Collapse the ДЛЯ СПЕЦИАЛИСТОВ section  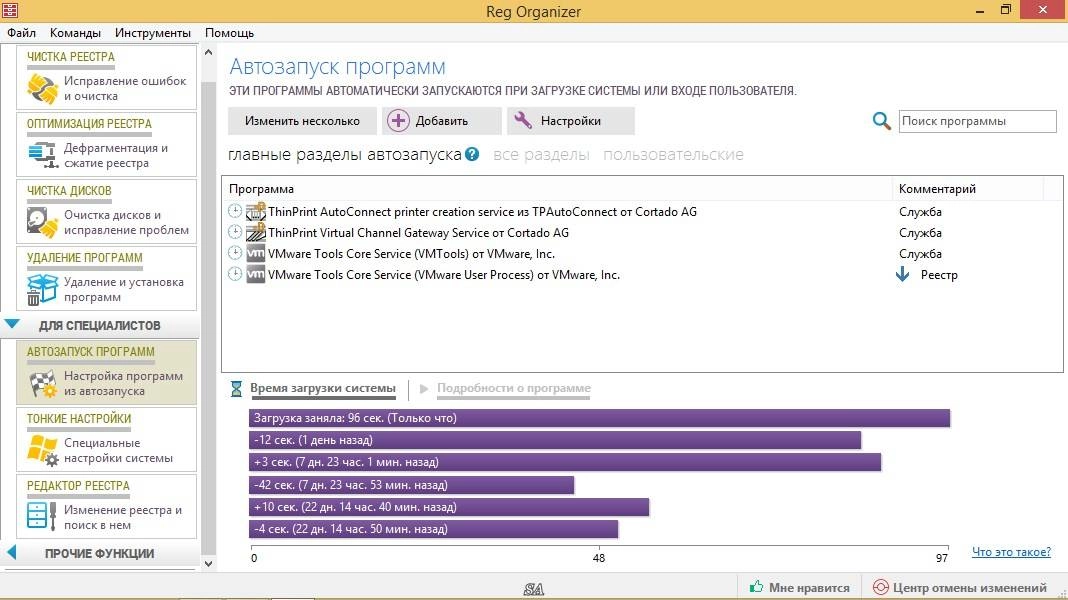click(12, 324)
